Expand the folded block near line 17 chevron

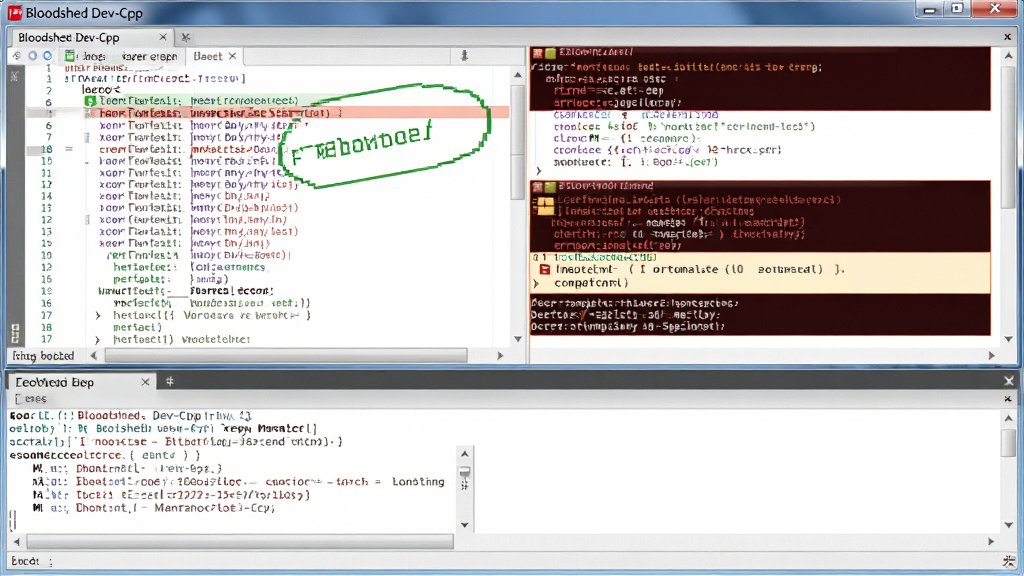click(x=98, y=315)
